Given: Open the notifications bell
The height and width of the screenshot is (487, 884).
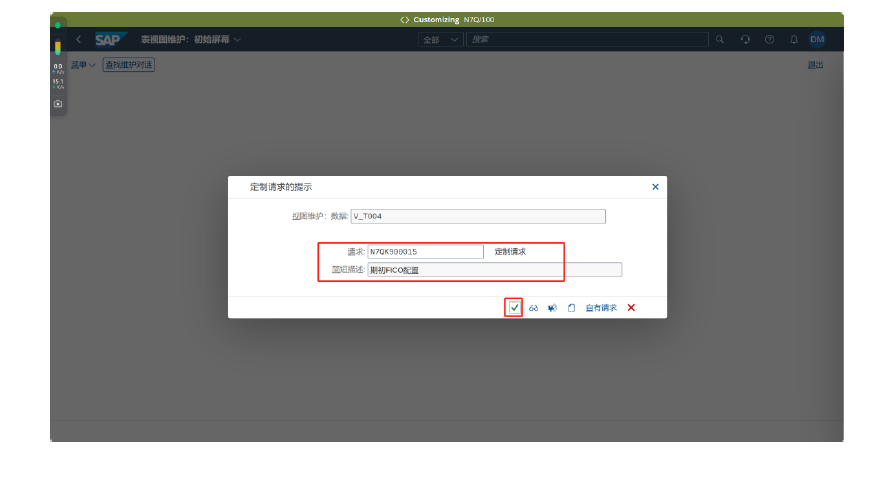Looking at the screenshot, I should tap(794, 39).
